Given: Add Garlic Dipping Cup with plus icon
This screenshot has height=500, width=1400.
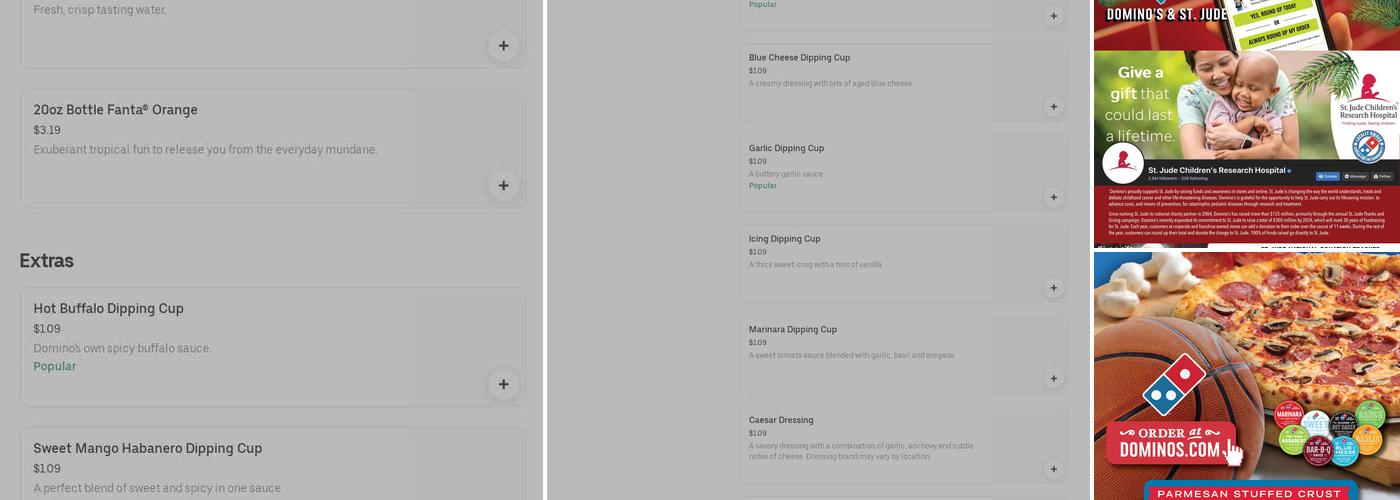Looking at the screenshot, I should point(1053,197).
